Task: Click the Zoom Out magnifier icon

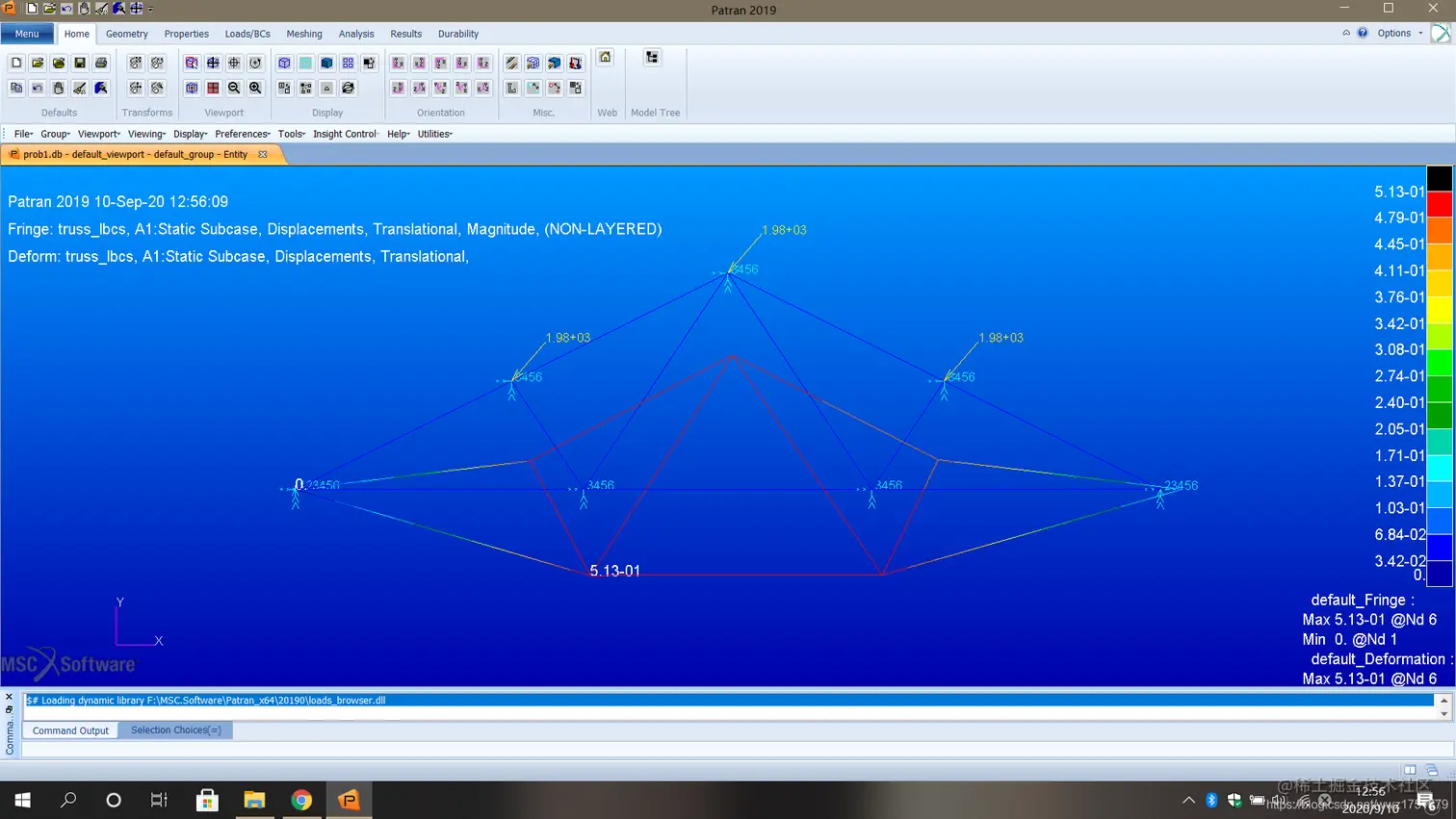Action: pos(234,88)
